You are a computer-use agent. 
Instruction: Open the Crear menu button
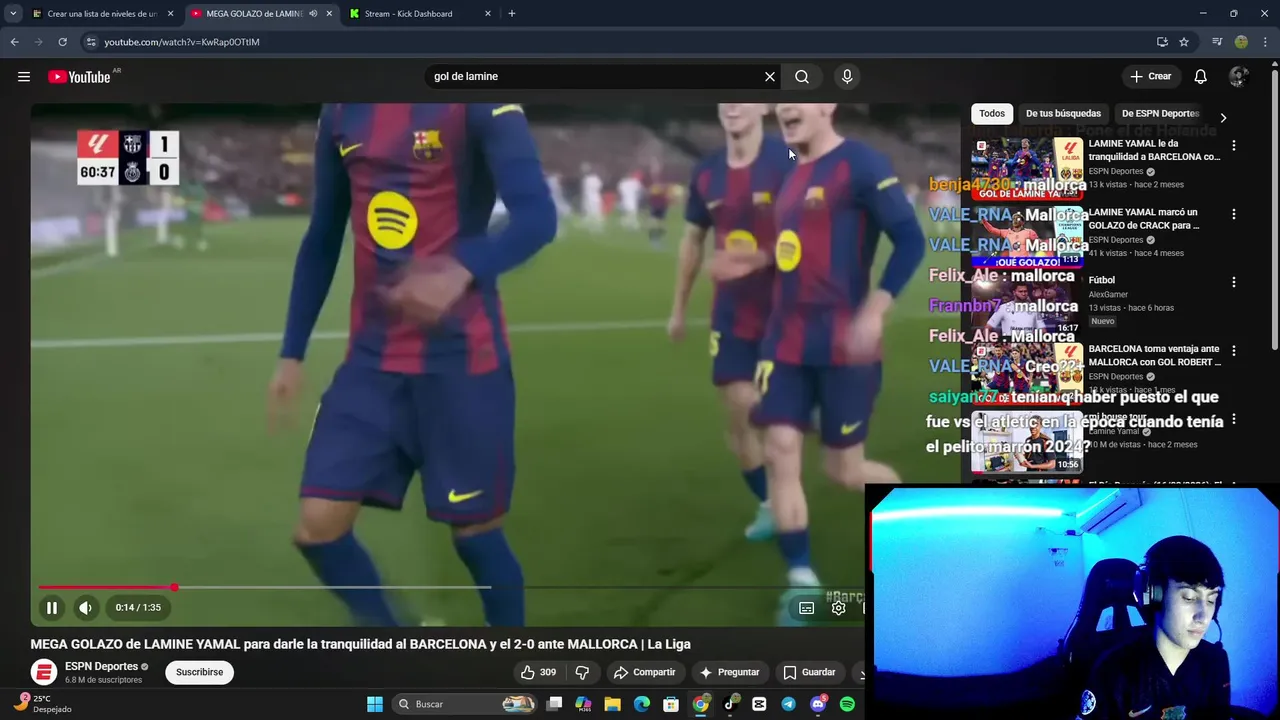coord(1150,77)
